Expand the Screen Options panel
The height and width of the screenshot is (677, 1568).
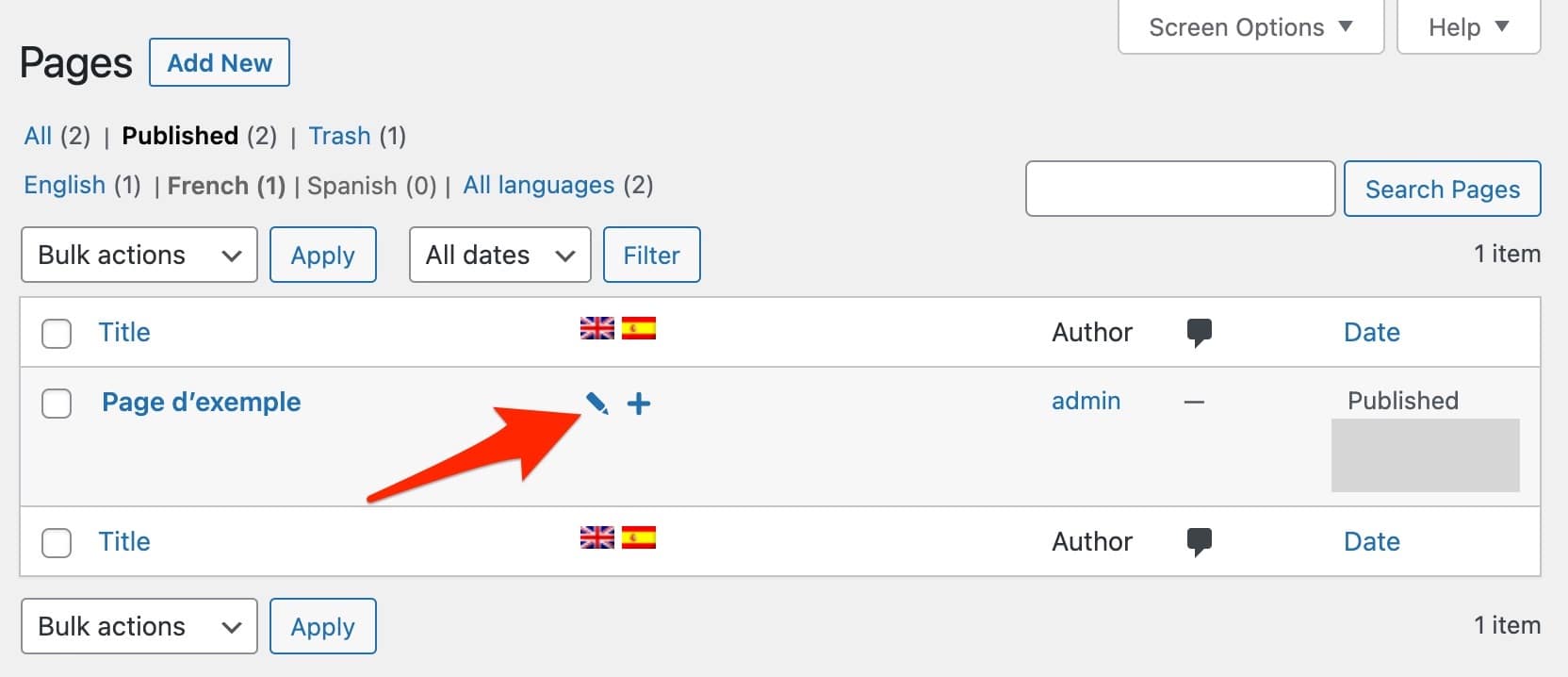click(1249, 26)
